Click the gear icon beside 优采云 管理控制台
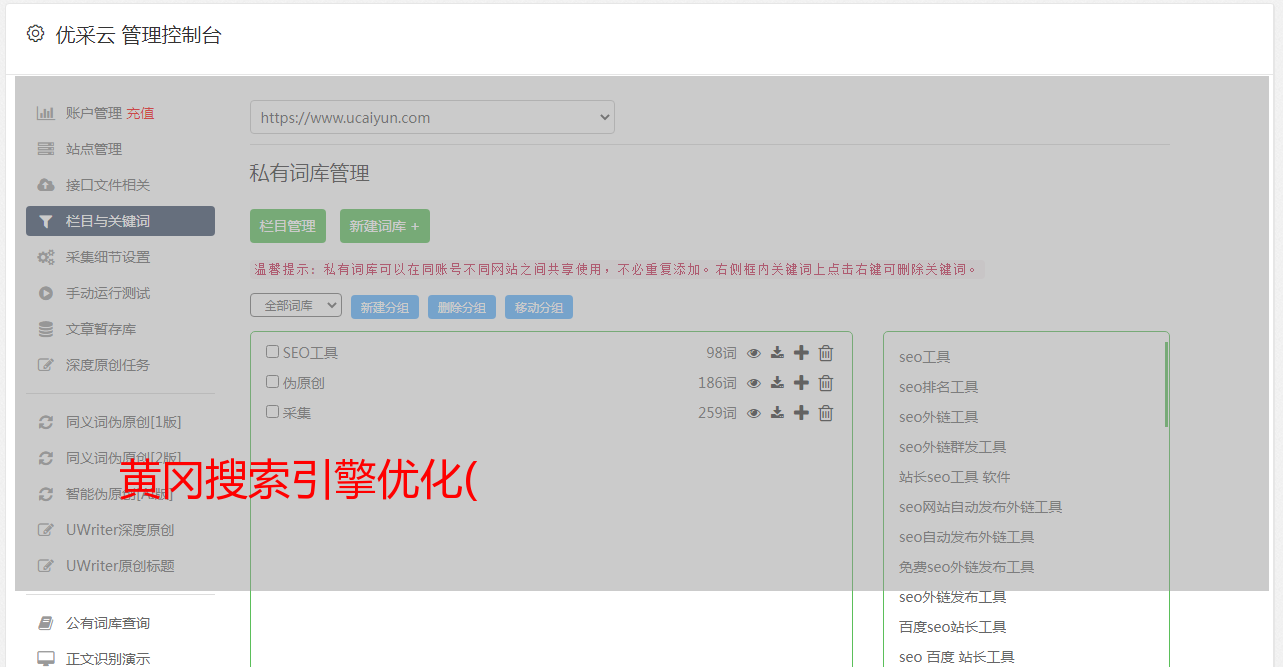Screen dimensions: 1283x667 pos(36,34)
